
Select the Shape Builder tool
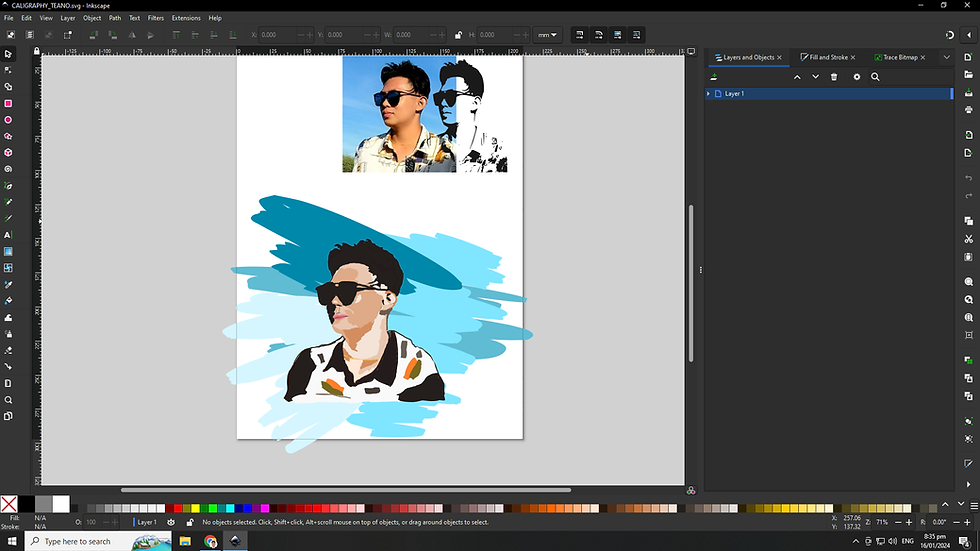(8, 87)
